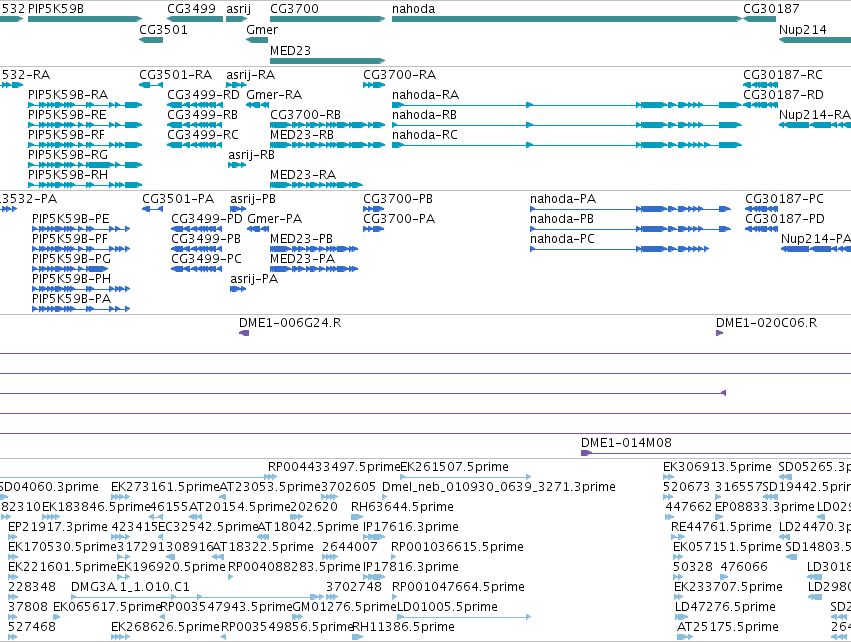851x642 pixels.
Task: Click the PIP5K59B-RA transcript
Action: (85, 105)
